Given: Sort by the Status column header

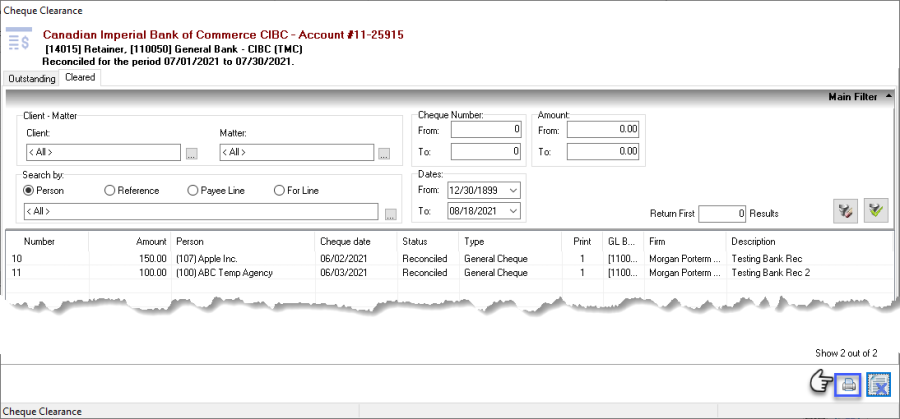Looking at the screenshot, I should 428,242.
